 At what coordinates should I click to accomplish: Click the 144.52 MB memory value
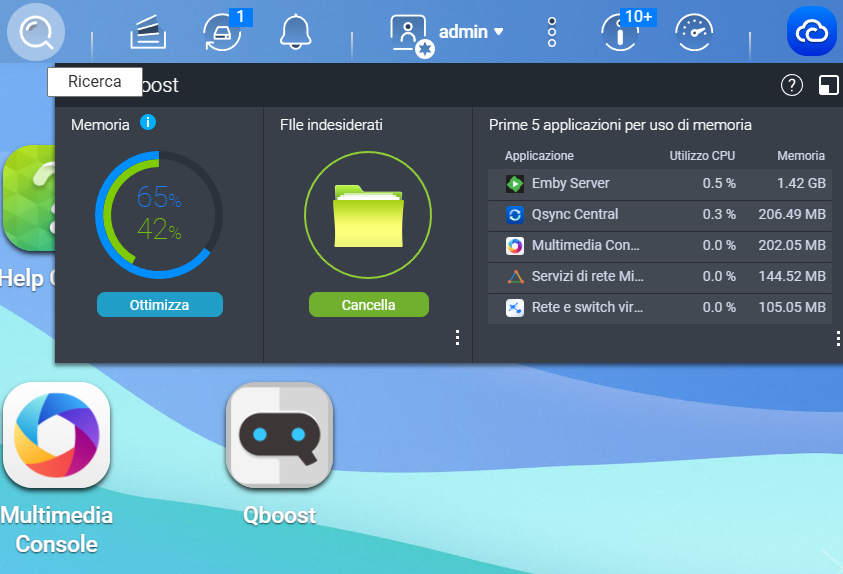pyautogui.click(x=792, y=276)
